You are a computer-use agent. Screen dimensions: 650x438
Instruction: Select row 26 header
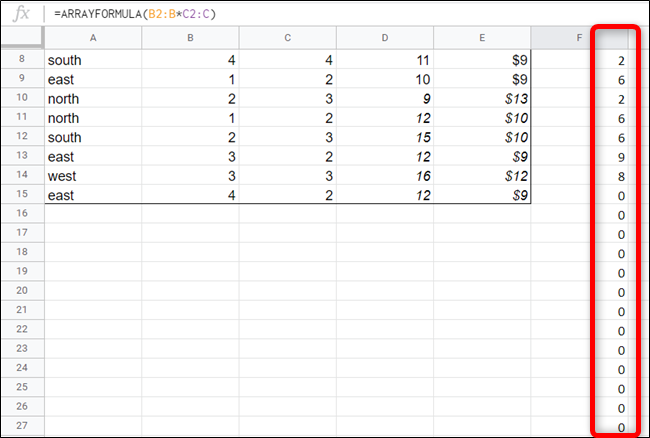coord(22,407)
